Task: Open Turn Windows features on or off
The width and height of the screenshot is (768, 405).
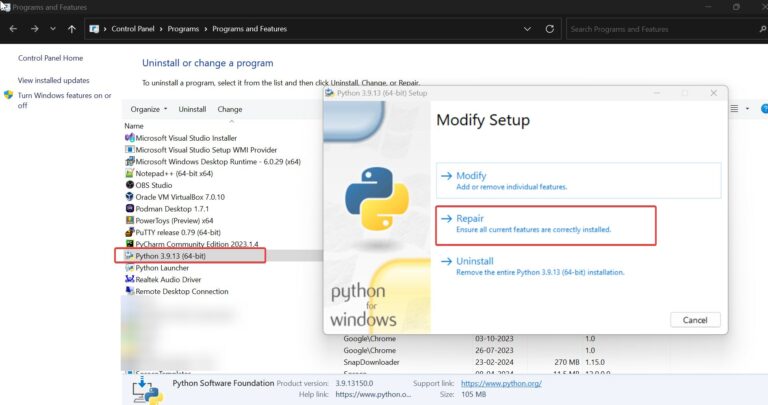Action: click(x=64, y=100)
